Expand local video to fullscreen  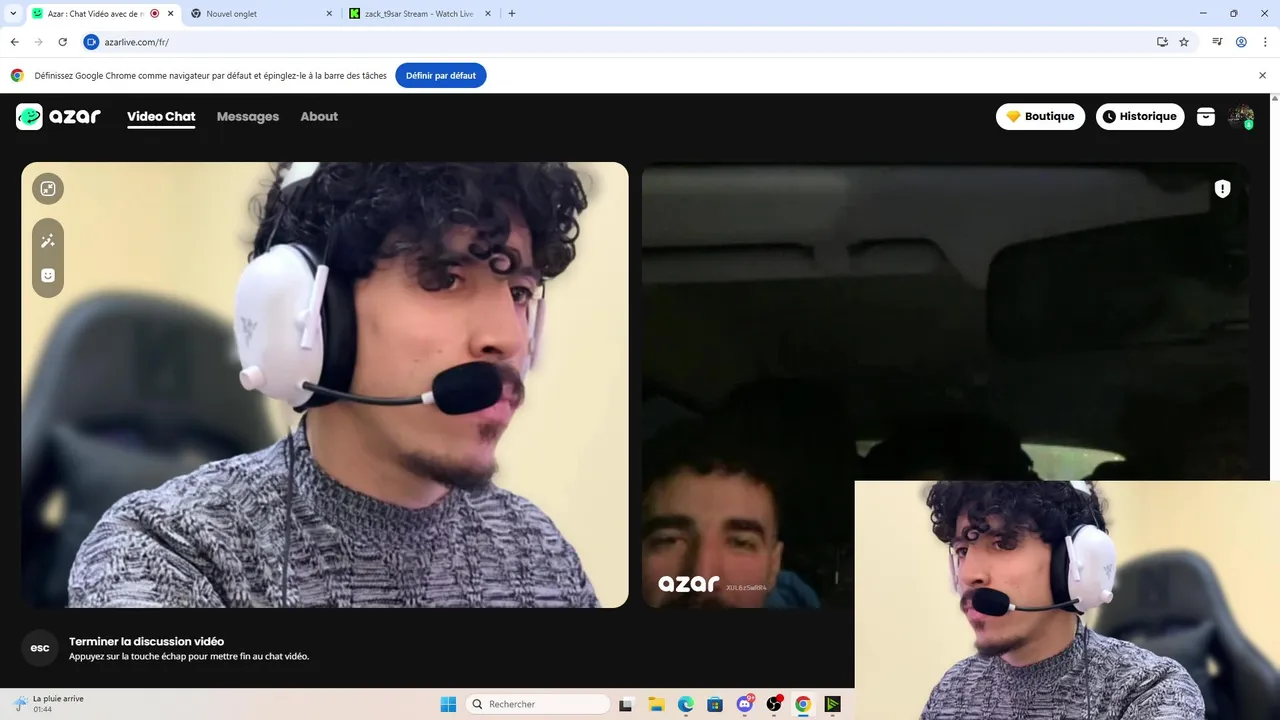click(x=48, y=188)
